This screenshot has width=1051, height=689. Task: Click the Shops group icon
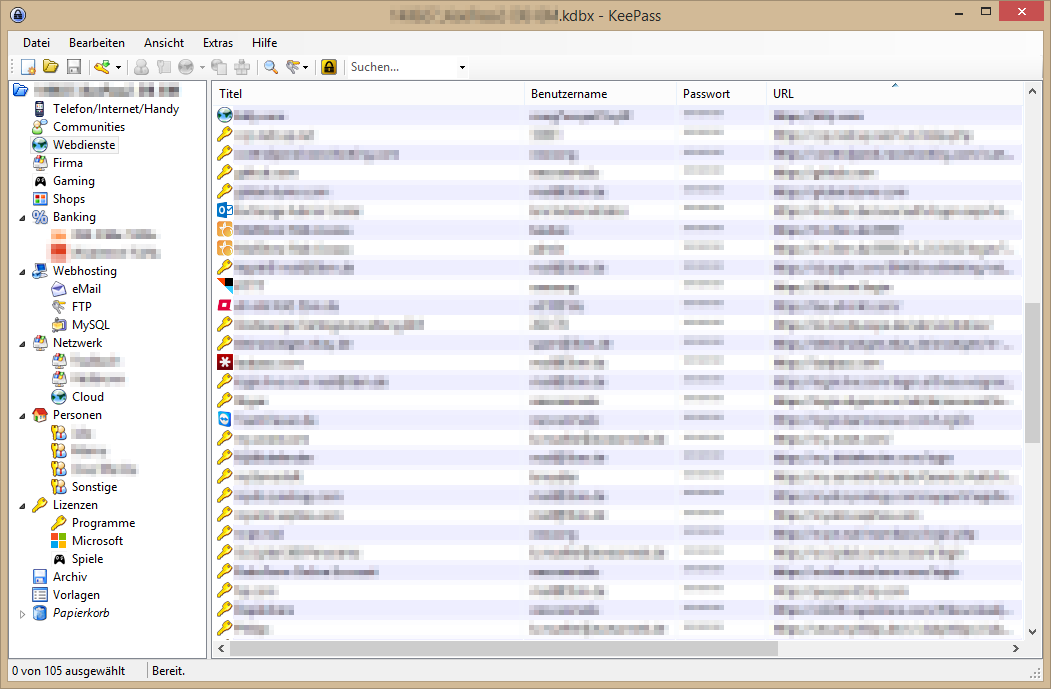click(x=40, y=199)
